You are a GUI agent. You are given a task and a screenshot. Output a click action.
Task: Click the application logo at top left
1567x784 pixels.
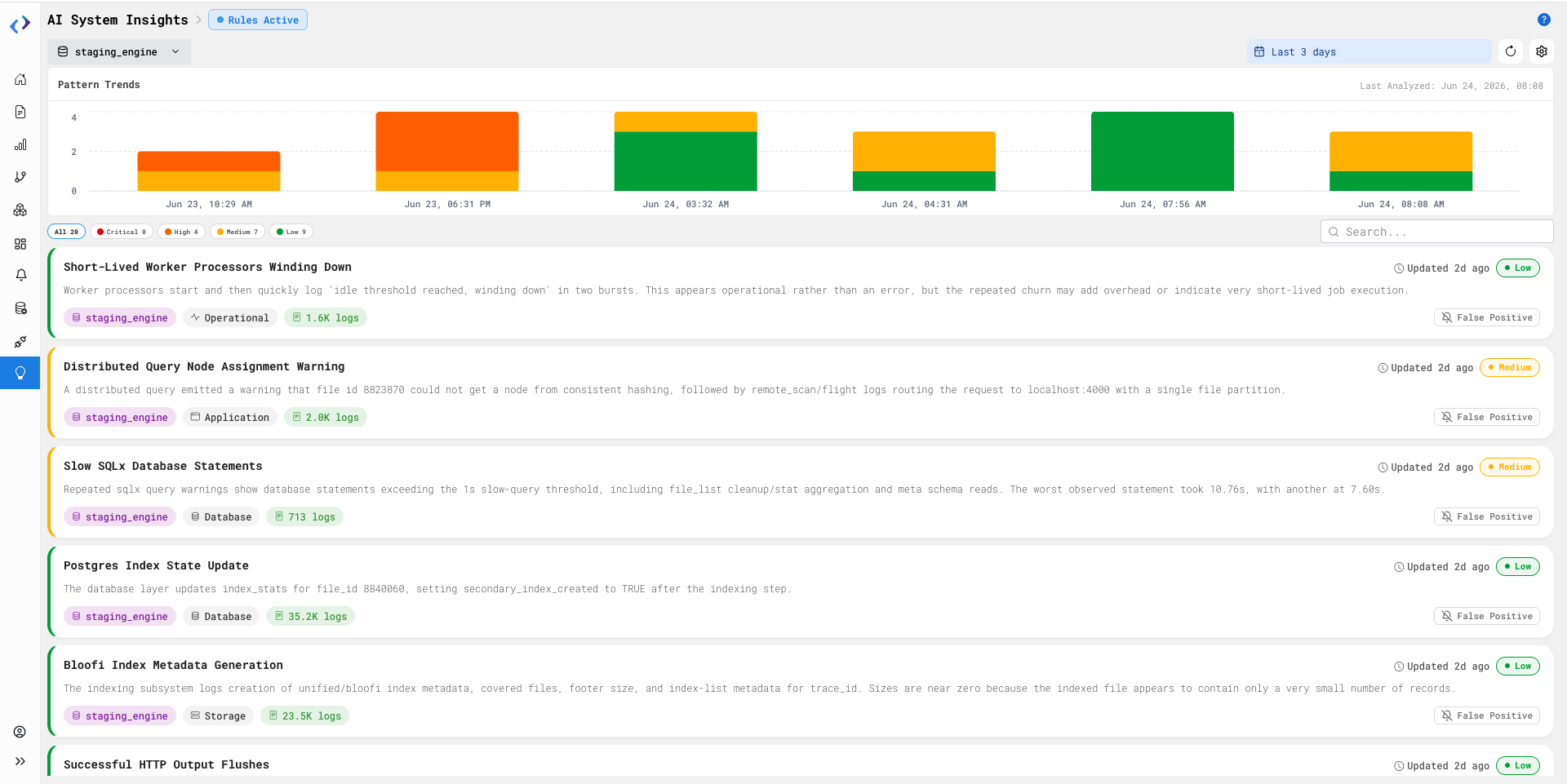coord(20,24)
